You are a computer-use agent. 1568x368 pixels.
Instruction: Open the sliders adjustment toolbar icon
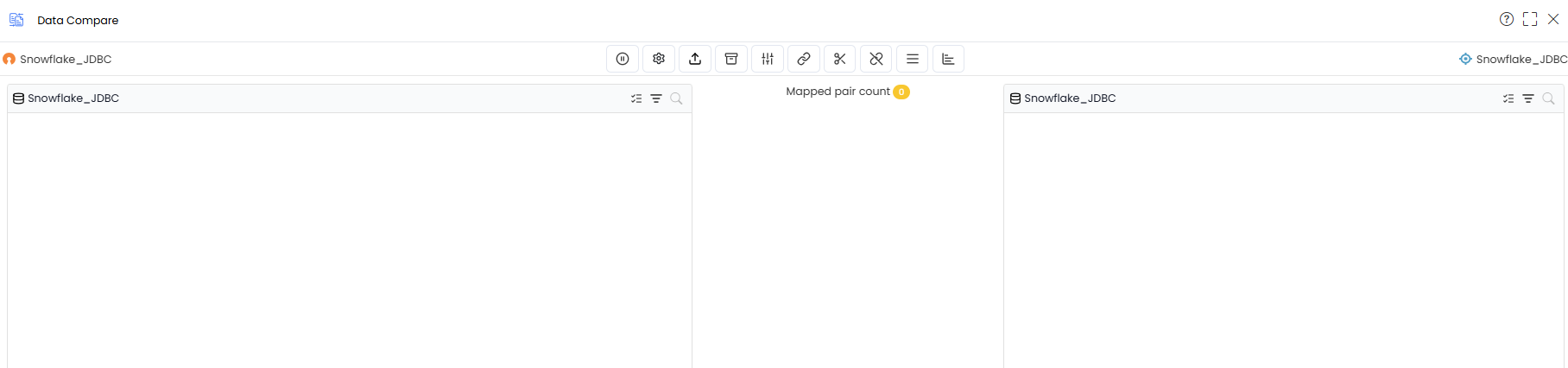768,59
